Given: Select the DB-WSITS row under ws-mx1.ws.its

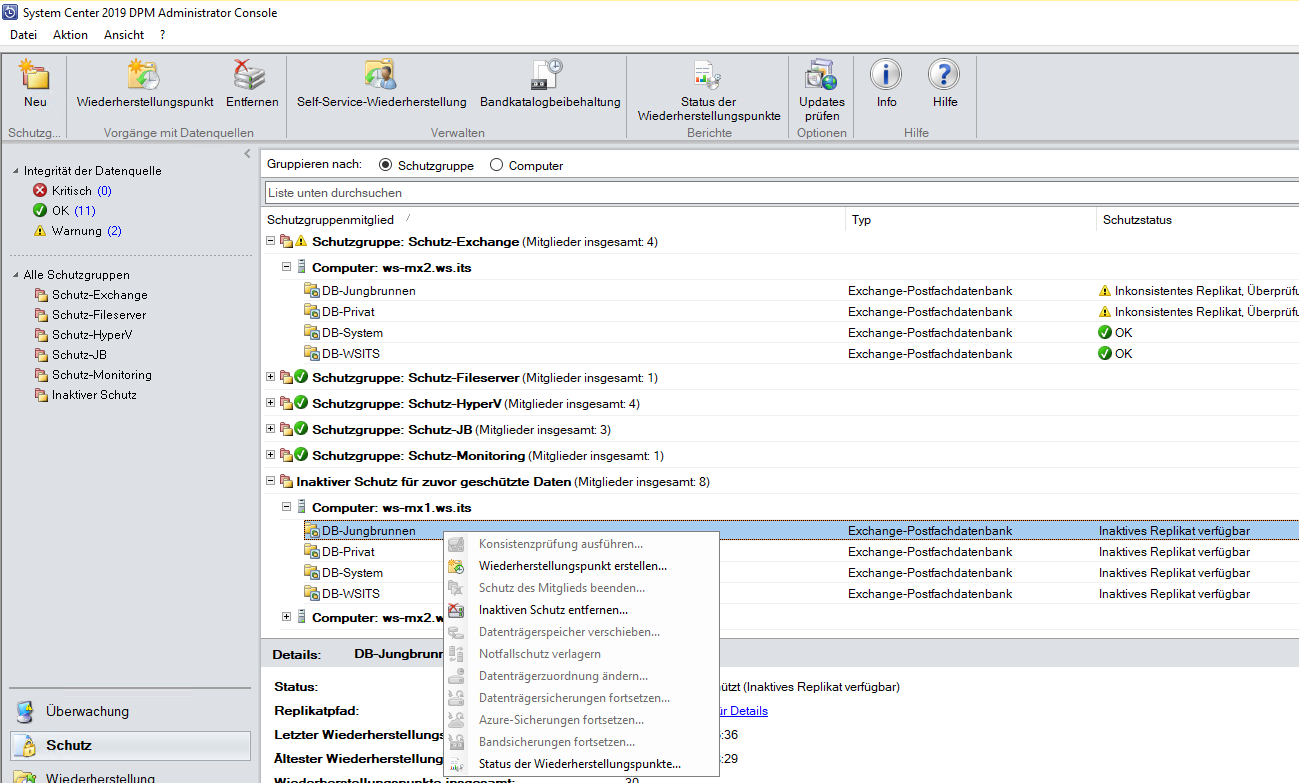Looking at the screenshot, I should (780, 594).
